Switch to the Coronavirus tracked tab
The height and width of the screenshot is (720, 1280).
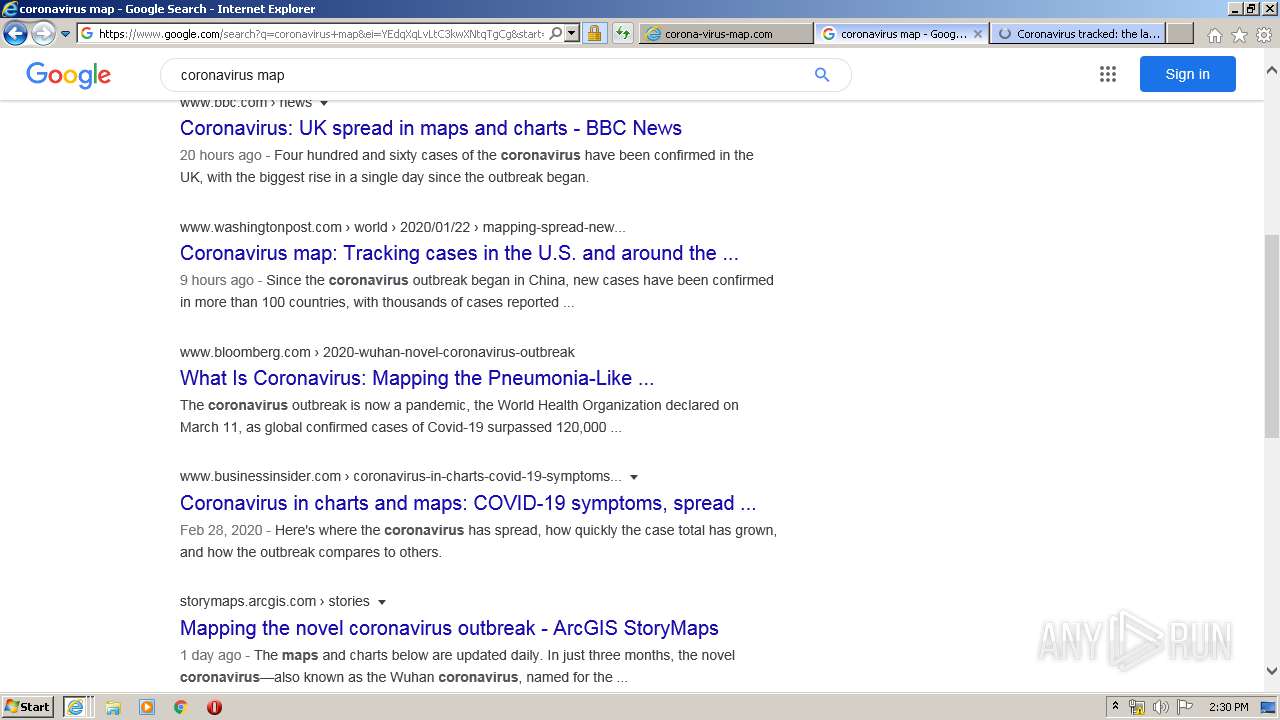click(1079, 33)
